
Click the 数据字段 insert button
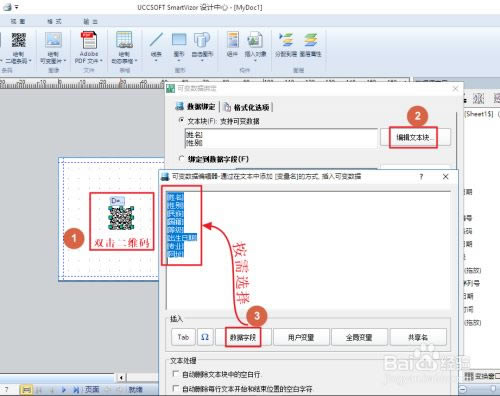(243, 337)
